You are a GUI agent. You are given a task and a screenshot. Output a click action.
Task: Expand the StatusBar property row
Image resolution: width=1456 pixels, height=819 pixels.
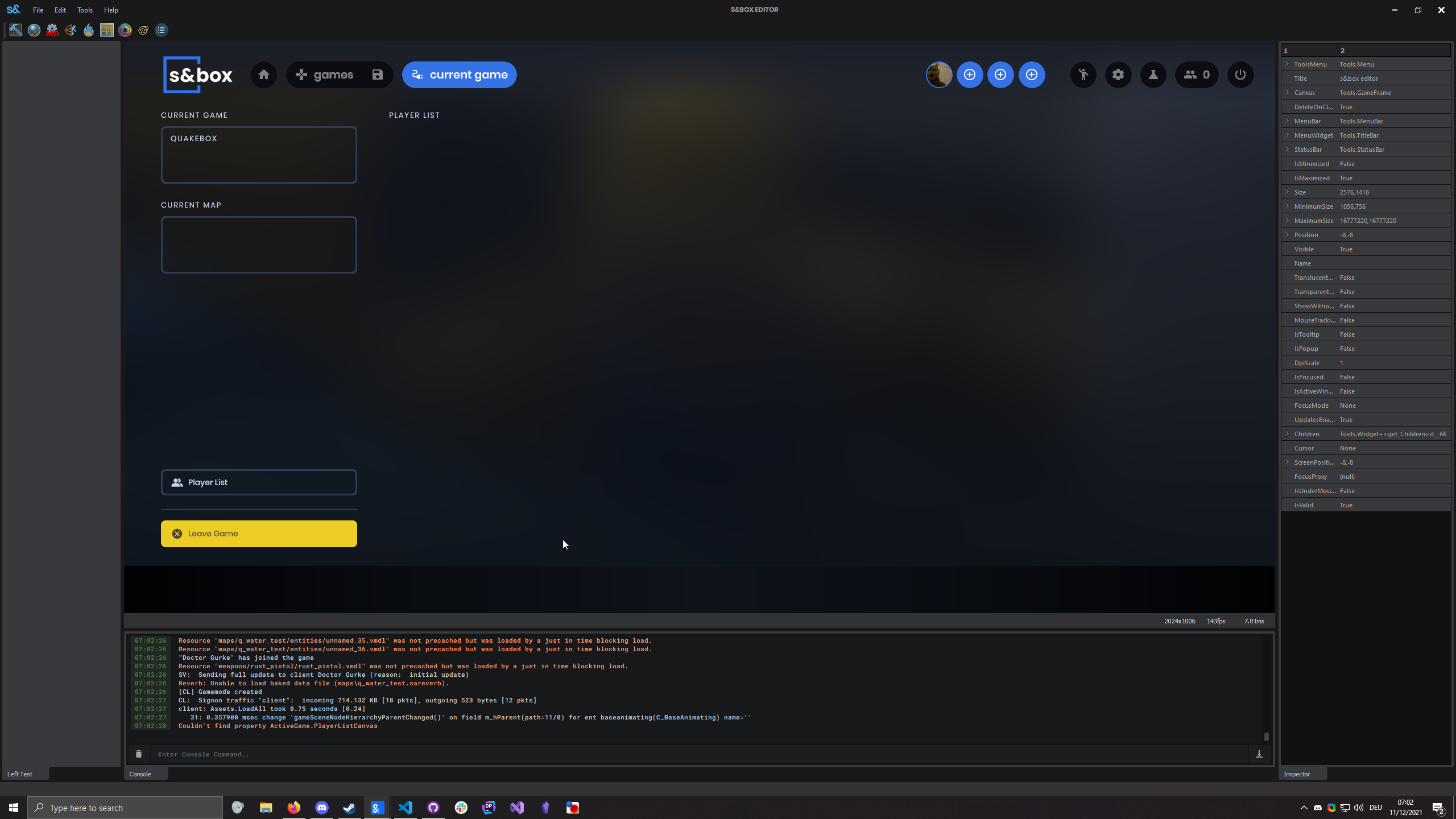(1287, 149)
